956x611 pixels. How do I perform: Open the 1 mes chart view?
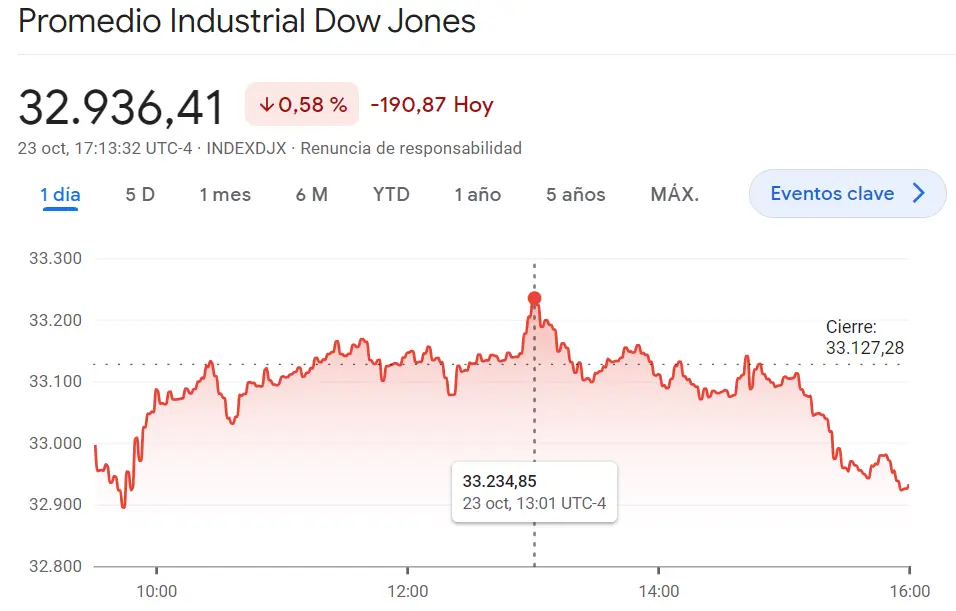click(x=225, y=195)
